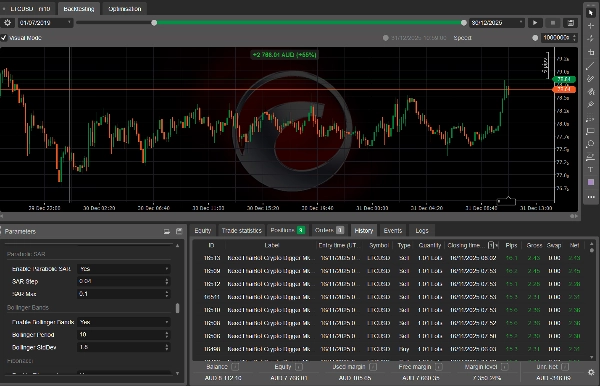Image resolution: width=600 pixels, height=386 pixels.
Task: Open more drawing tools ellipsis menu
Action: pyautogui.click(x=591, y=197)
